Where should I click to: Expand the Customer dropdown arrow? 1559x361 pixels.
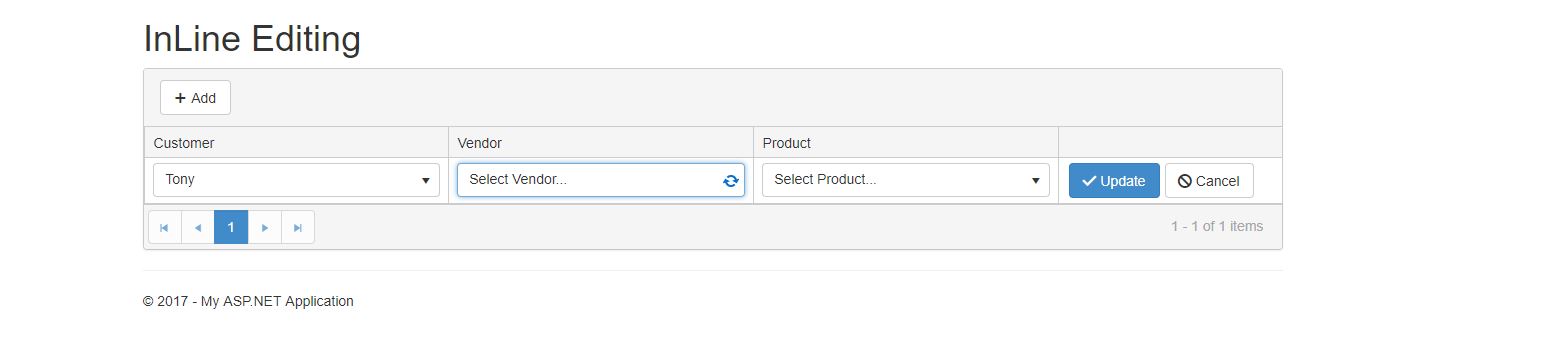pos(426,181)
